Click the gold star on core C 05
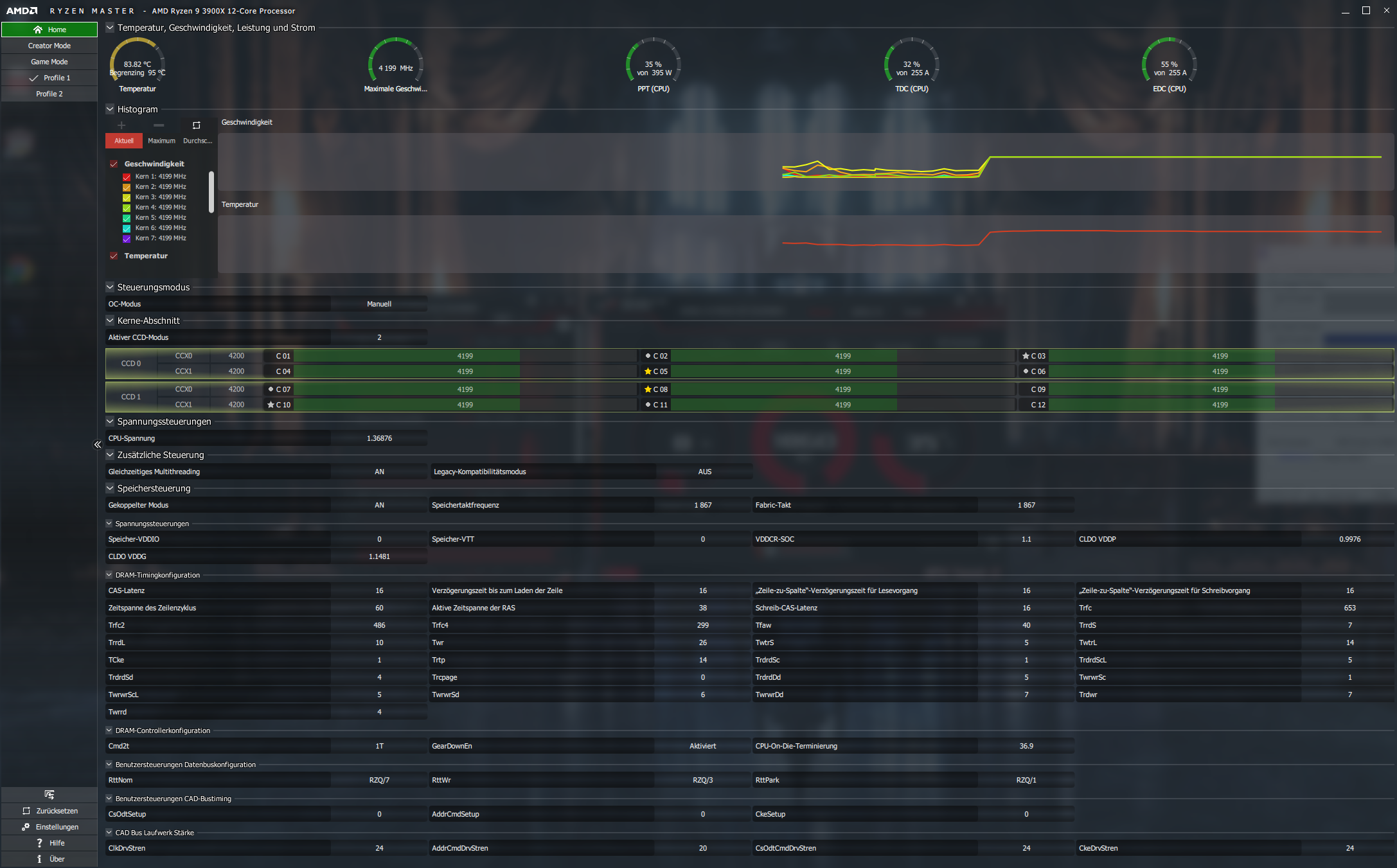Image resolution: width=1397 pixels, height=868 pixels. [648, 371]
